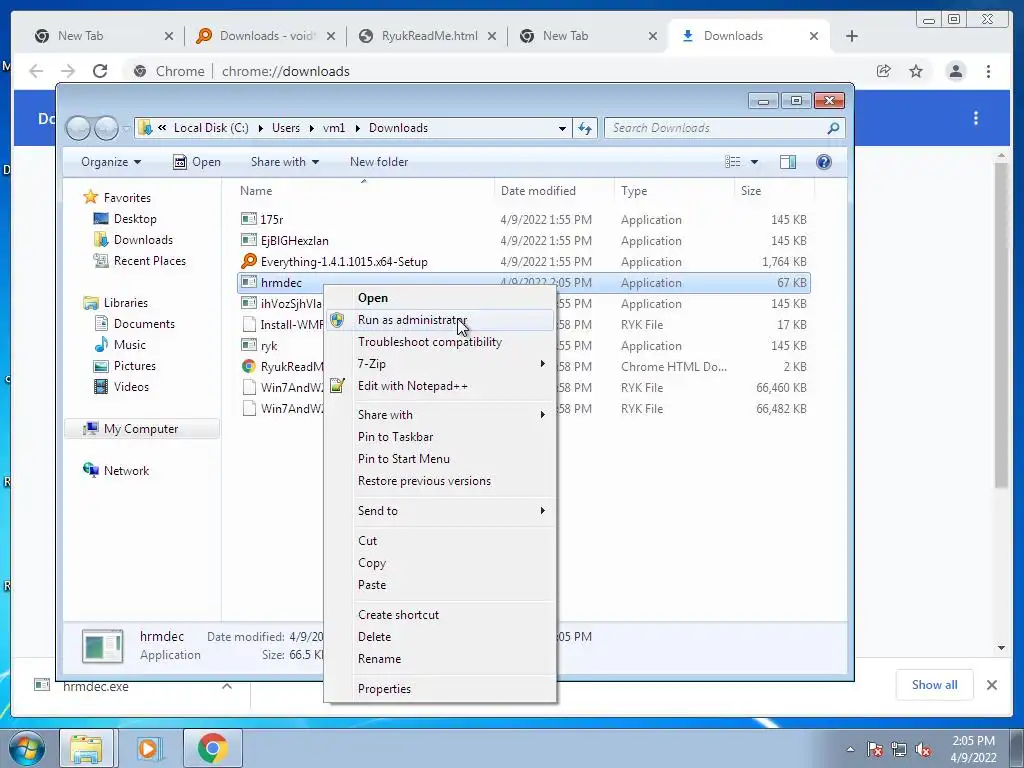
Task: Click the change view icon in Explorer toolbar
Action: (x=733, y=162)
